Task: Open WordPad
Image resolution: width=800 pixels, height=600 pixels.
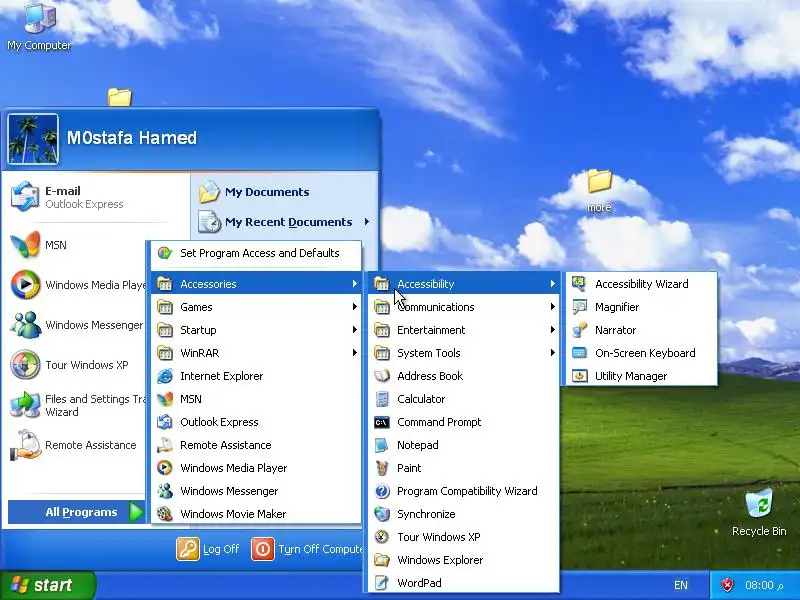Action: [463, 583]
